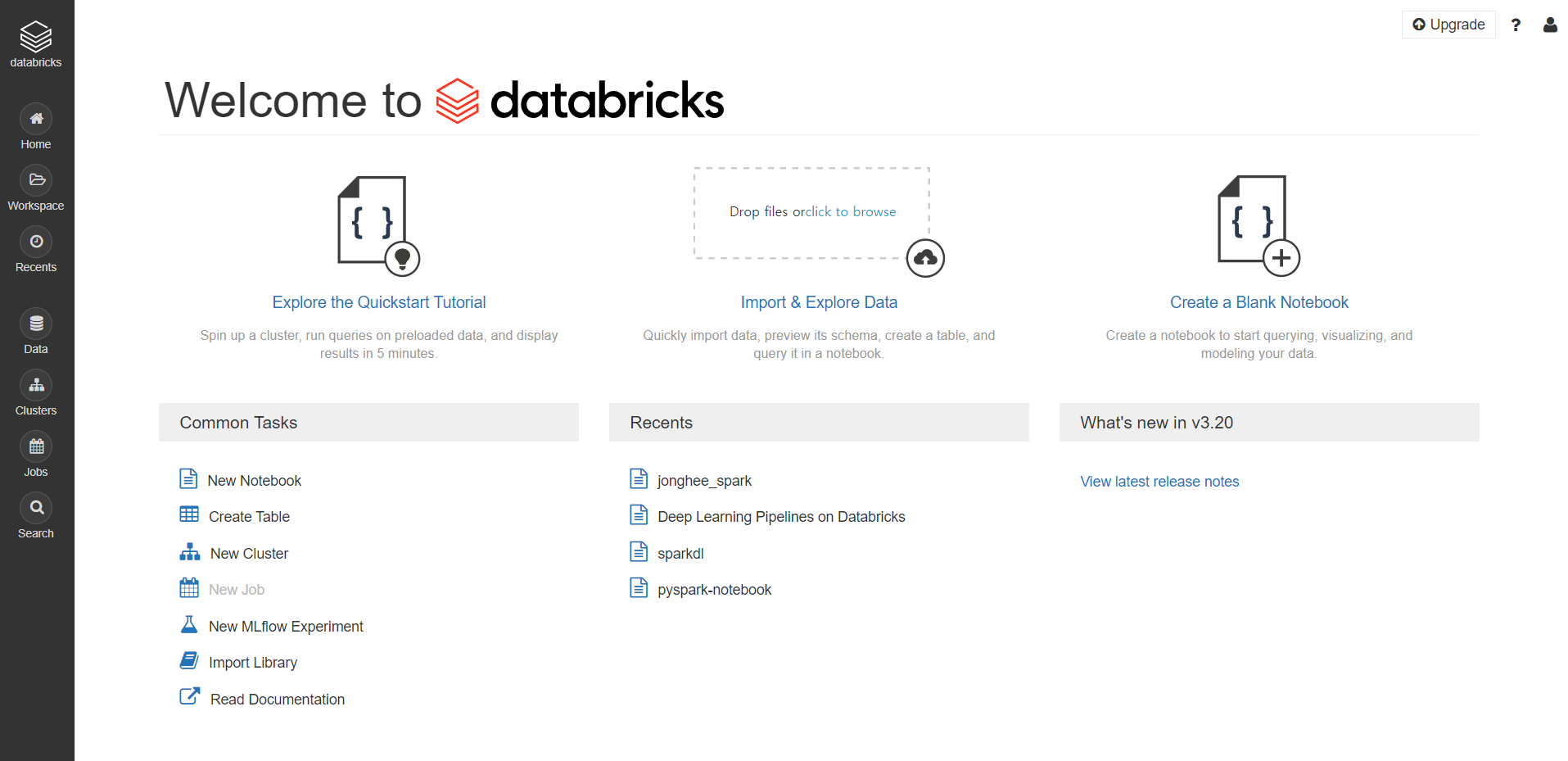Click the file drop zone area
1568x761 pixels.
click(811, 213)
